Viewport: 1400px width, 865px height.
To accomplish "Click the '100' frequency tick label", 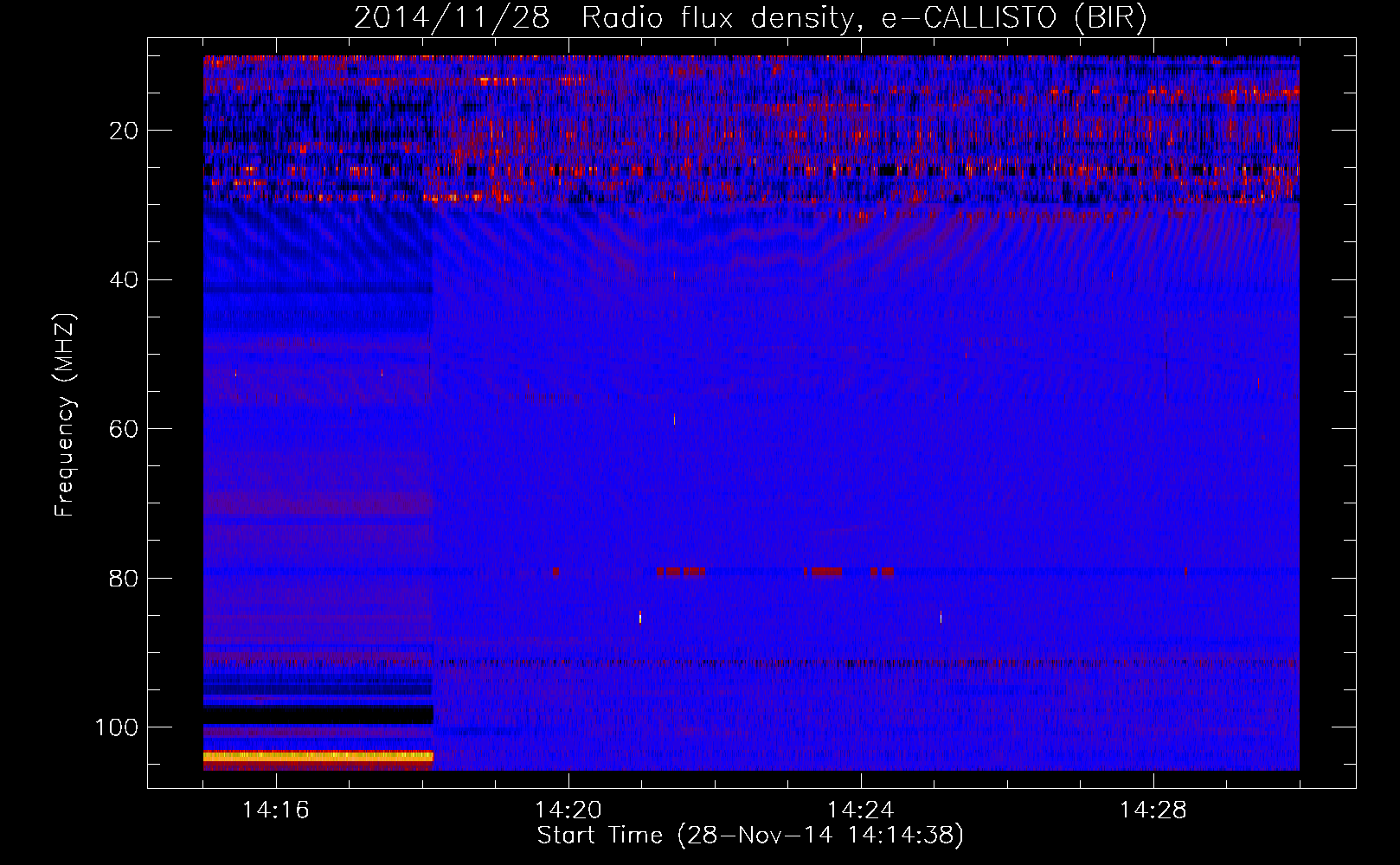I will [x=117, y=727].
